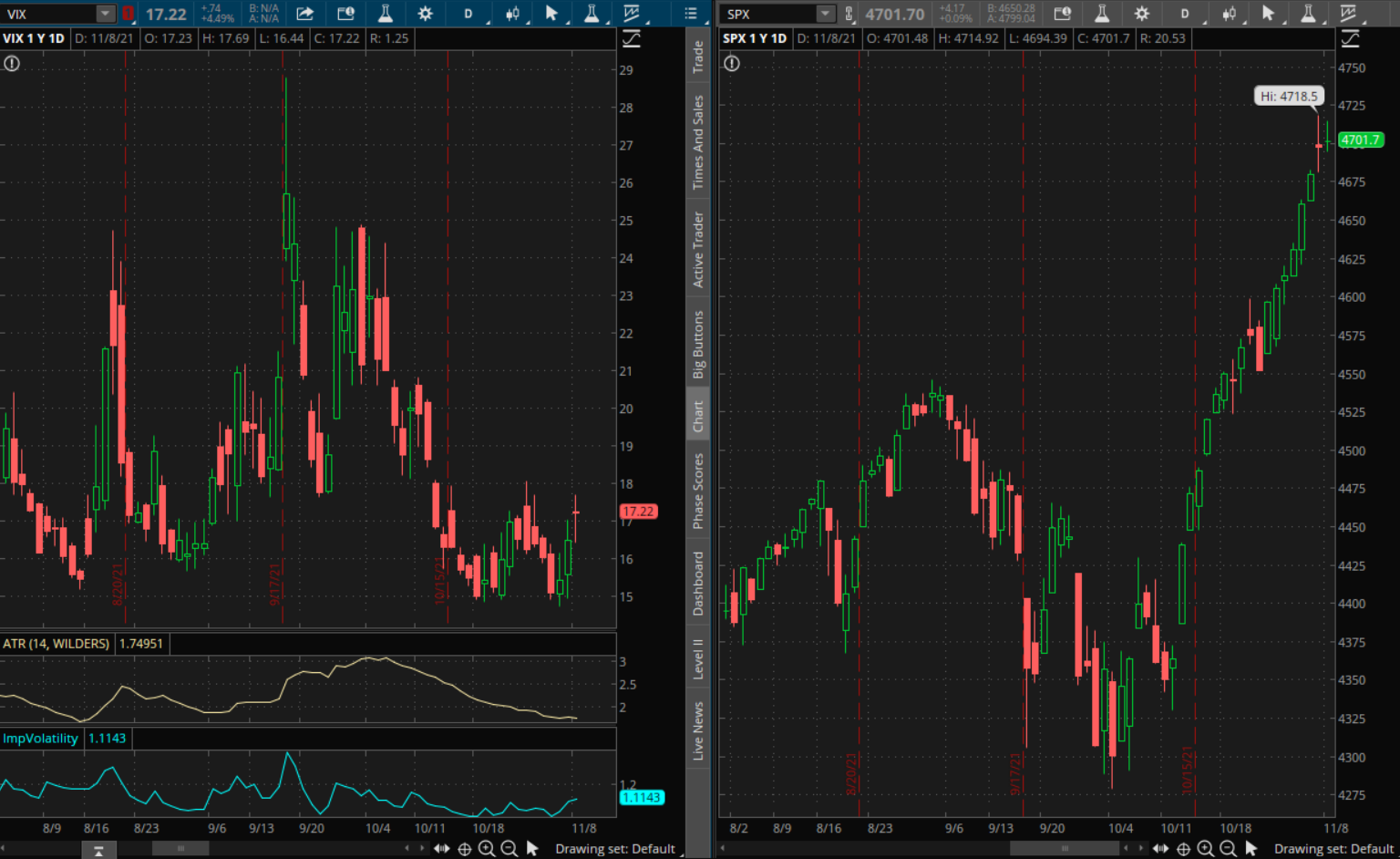The image size is (1400, 859).
Task: Select pointer tool under VIX chart
Action: (532, 849)
